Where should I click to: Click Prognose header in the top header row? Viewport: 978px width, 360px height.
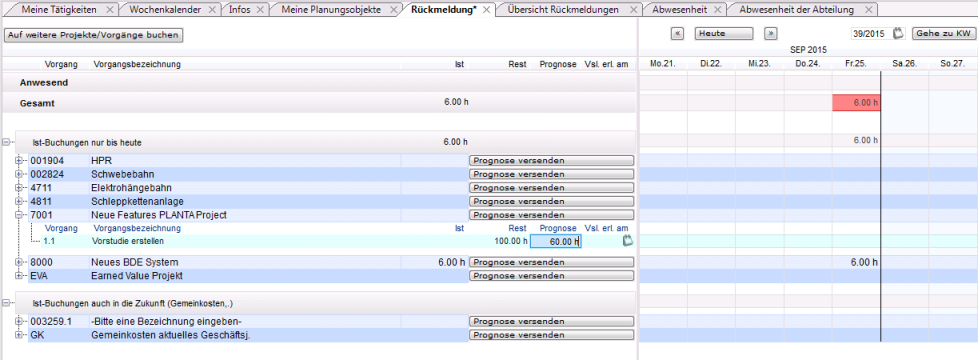(558, 64)
